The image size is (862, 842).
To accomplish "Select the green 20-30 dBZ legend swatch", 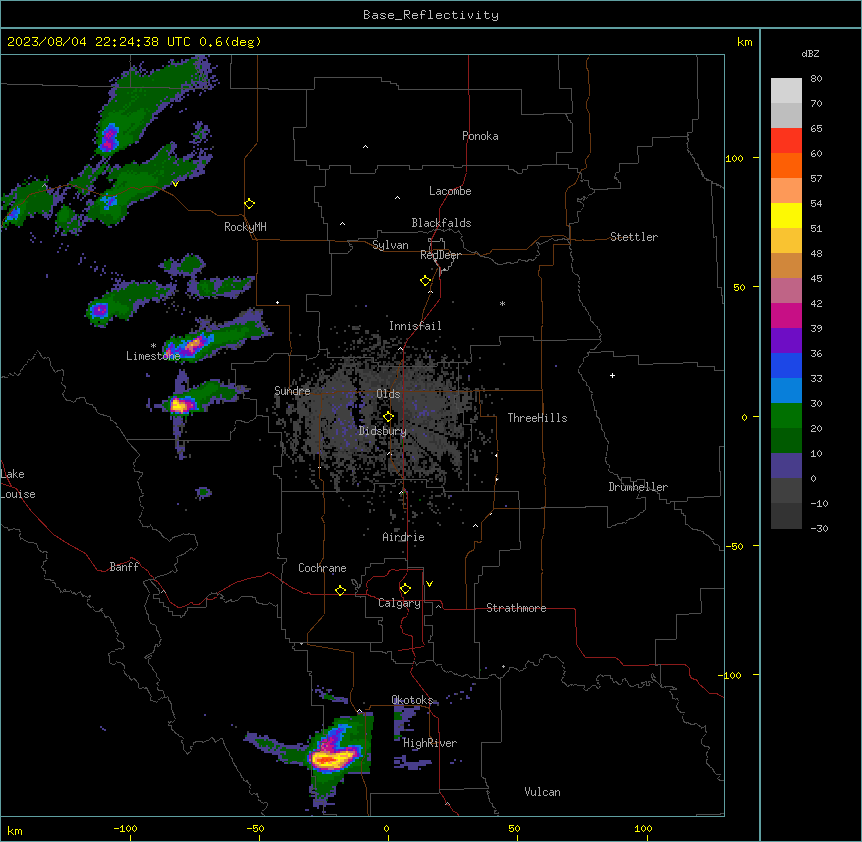I will point(786,416).
